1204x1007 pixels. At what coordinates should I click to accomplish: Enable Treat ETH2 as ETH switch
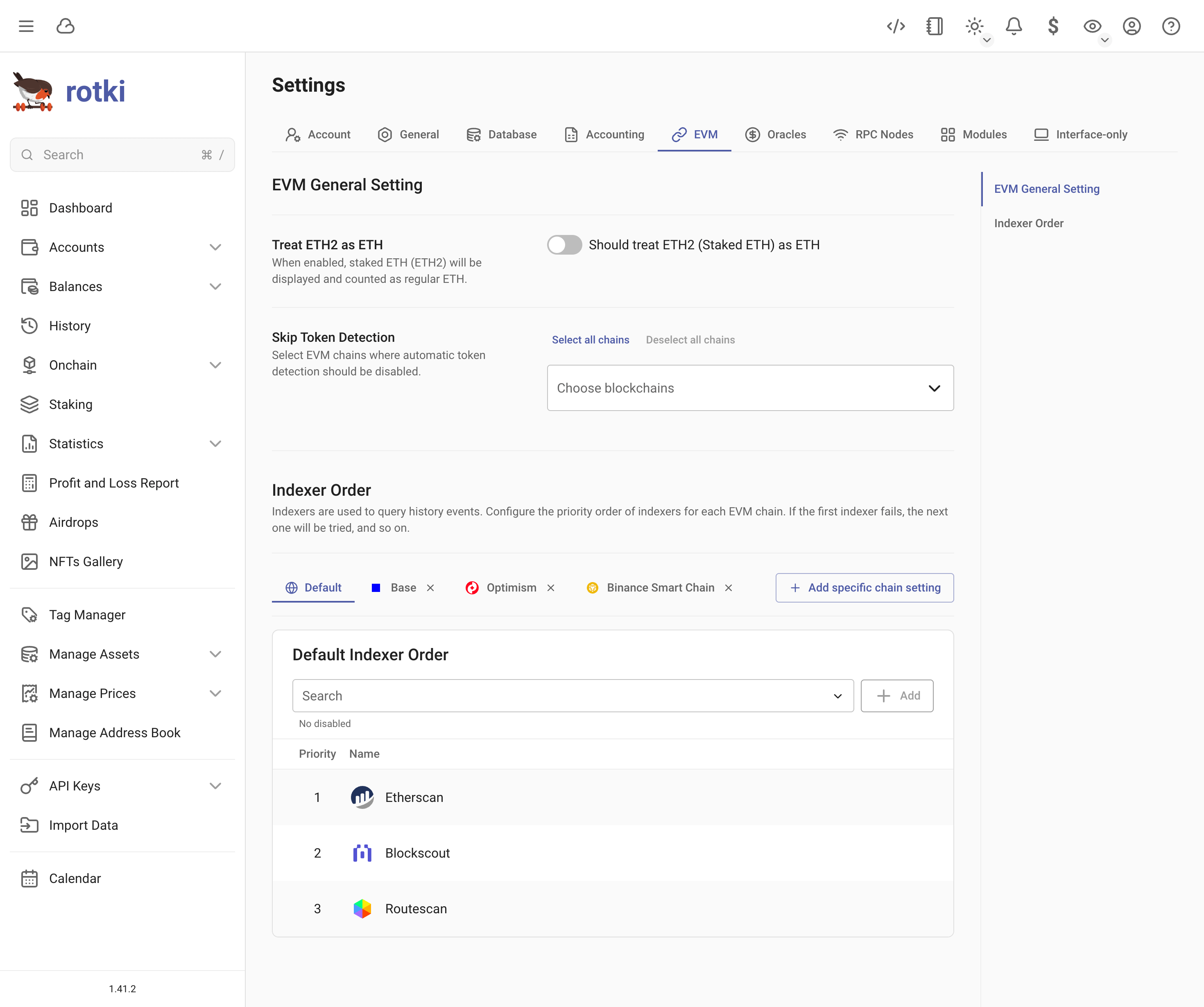coord(564,245)
